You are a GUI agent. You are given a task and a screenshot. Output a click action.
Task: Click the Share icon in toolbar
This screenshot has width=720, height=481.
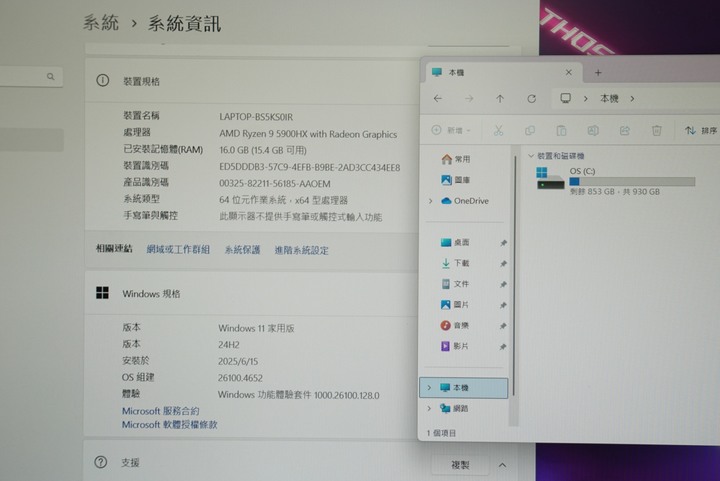pos(624,131)
